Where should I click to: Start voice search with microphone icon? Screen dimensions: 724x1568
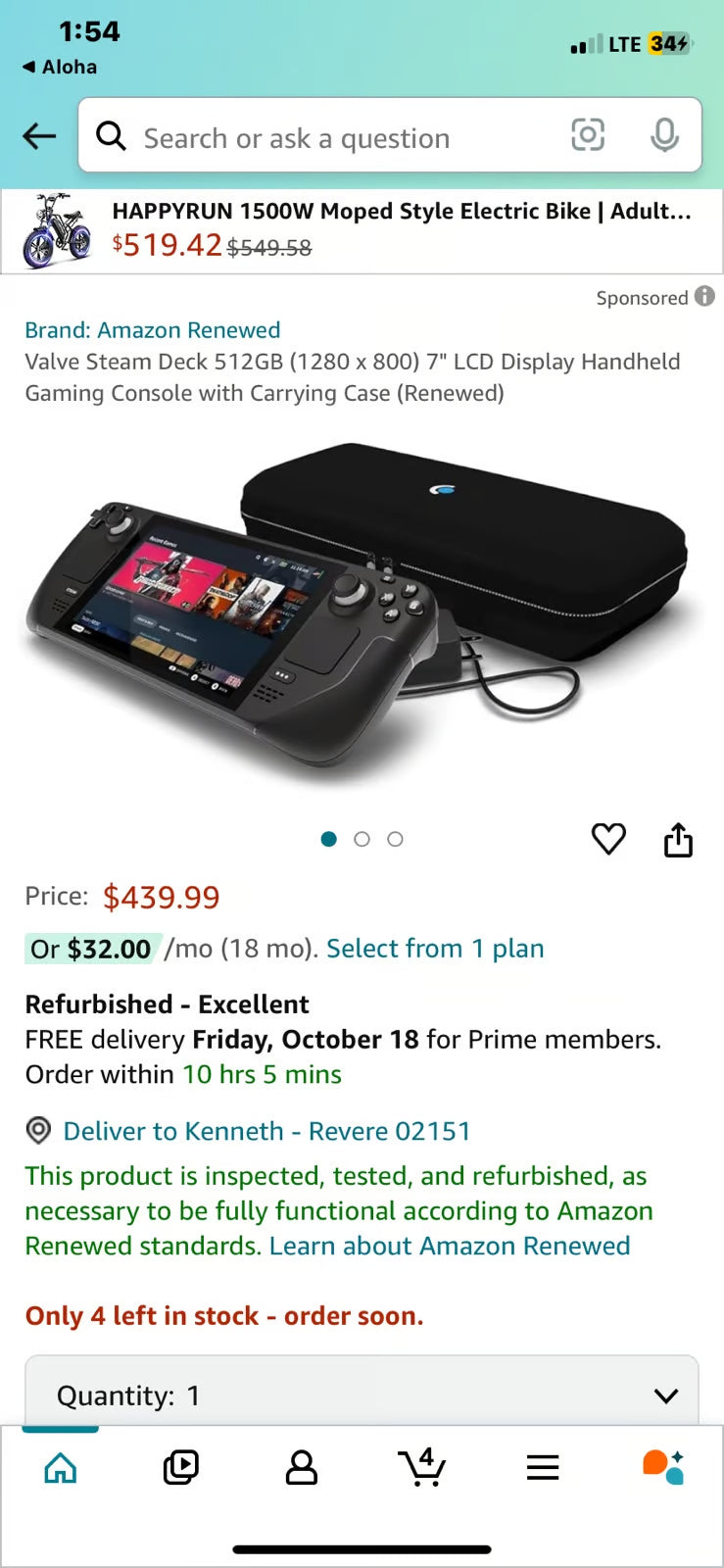[x=664, y=135]
